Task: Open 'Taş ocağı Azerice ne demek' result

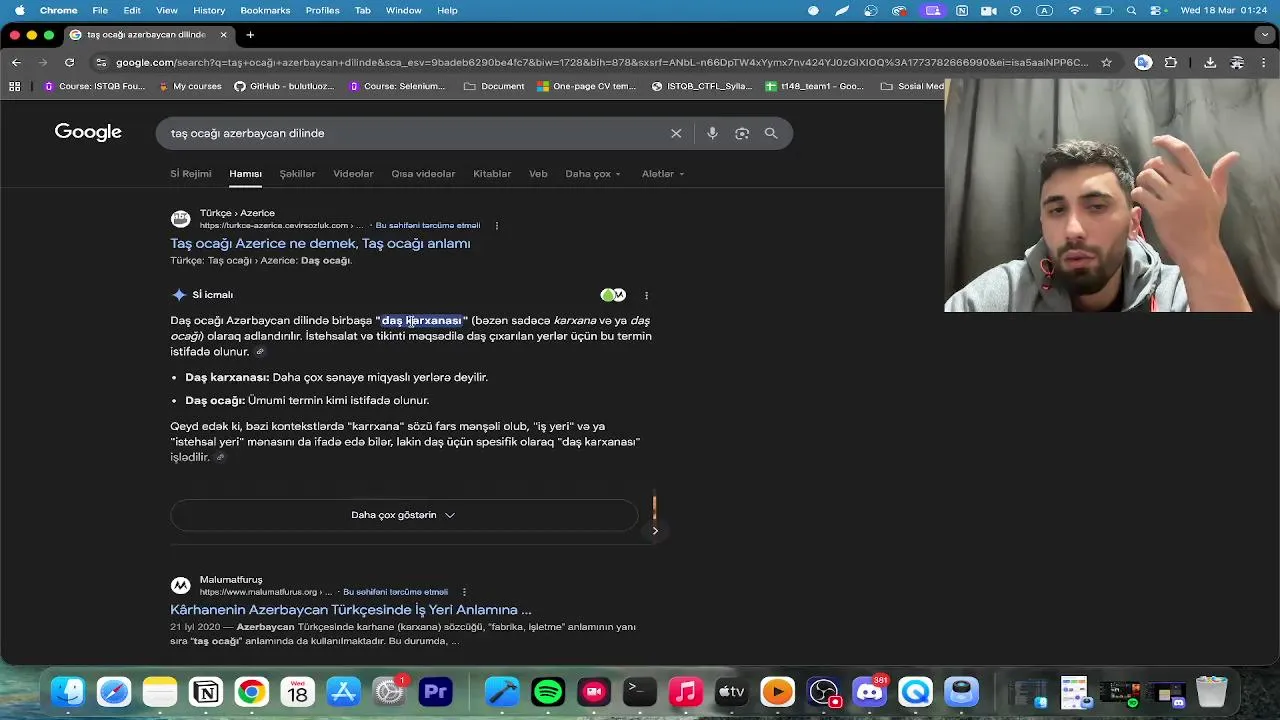Action: [x=320, y=243]
